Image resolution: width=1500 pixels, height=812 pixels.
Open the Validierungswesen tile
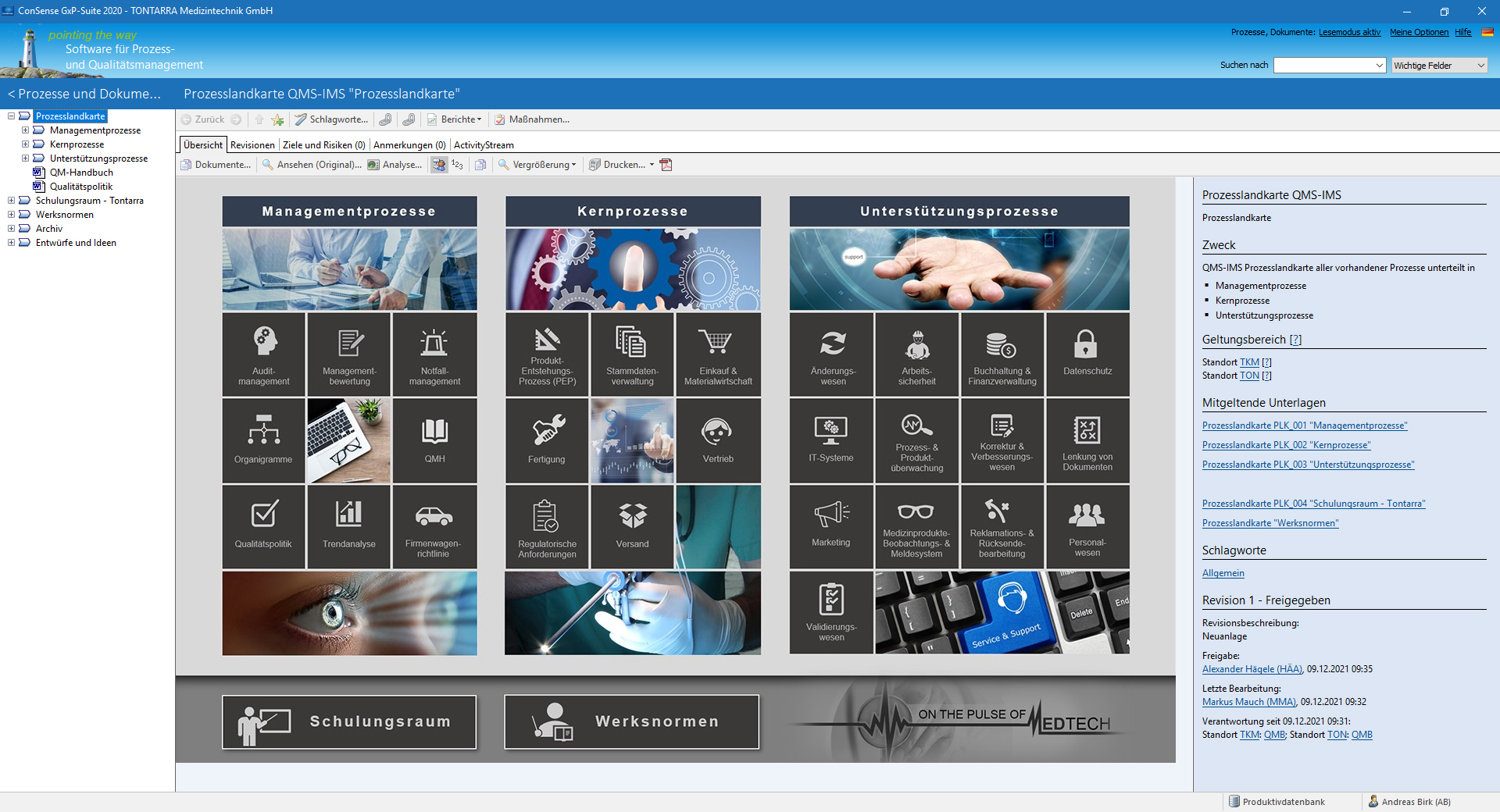(x=831, y=612)
